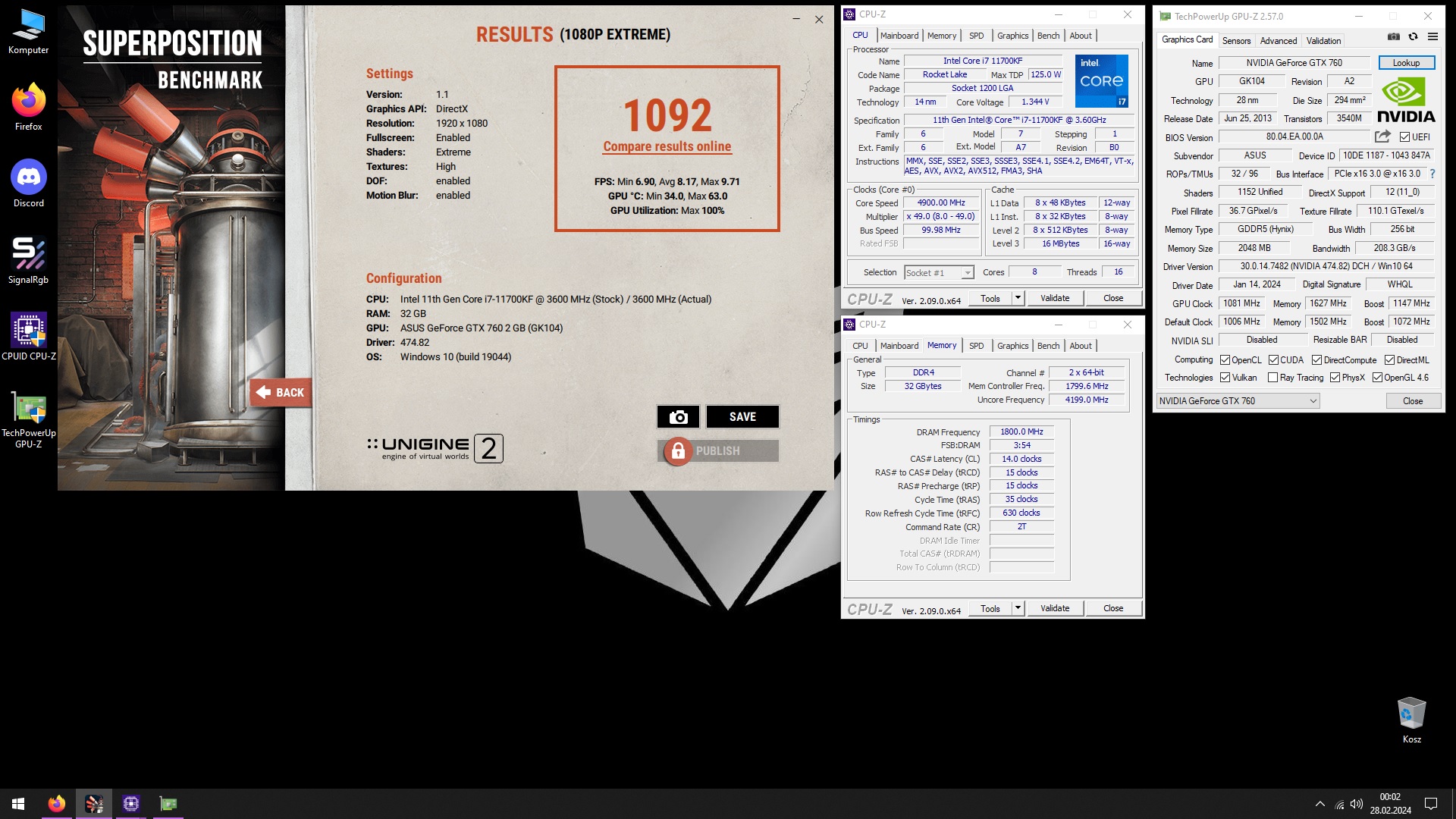Expand the Socket #1 selection dropdown

968,273
